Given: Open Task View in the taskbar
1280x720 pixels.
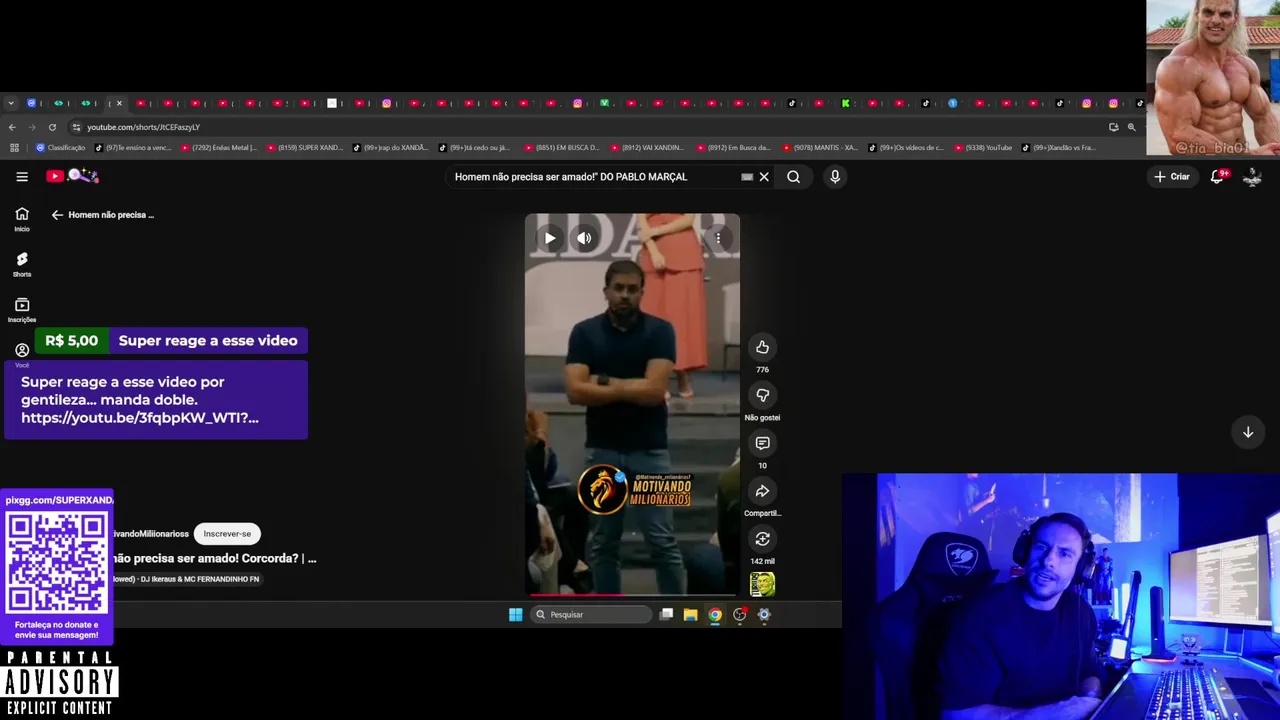Looking at the screenshot, I should [666, 615].
